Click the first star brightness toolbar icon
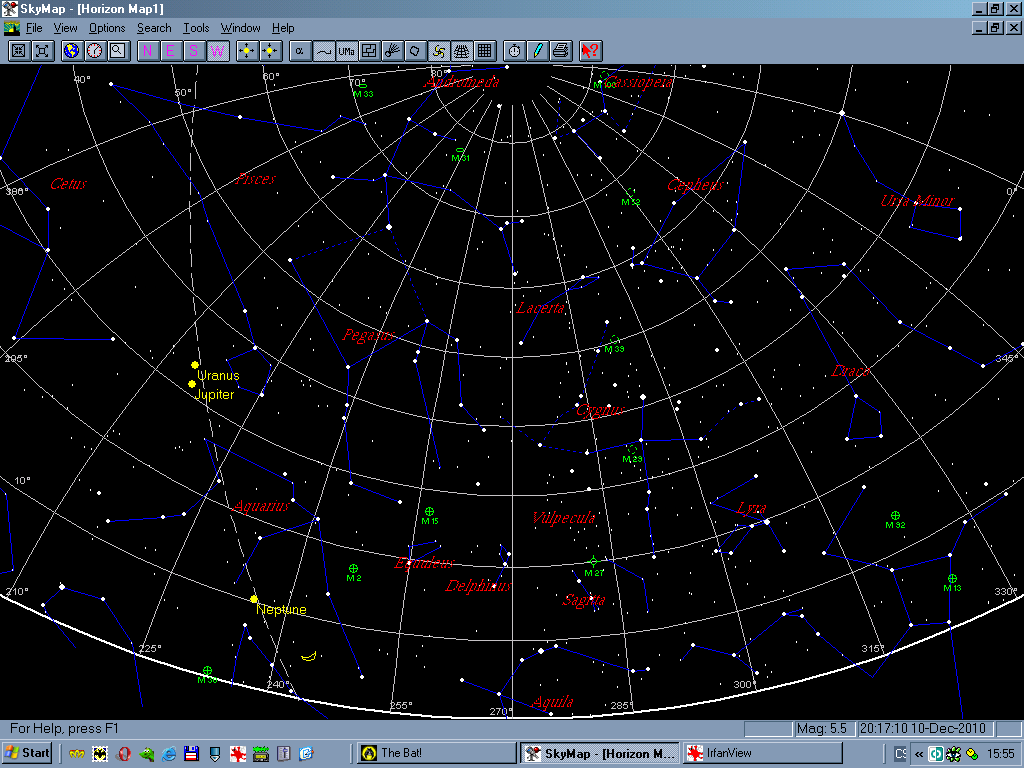This screenshot has height=768, width=1024. click(247, 51)
